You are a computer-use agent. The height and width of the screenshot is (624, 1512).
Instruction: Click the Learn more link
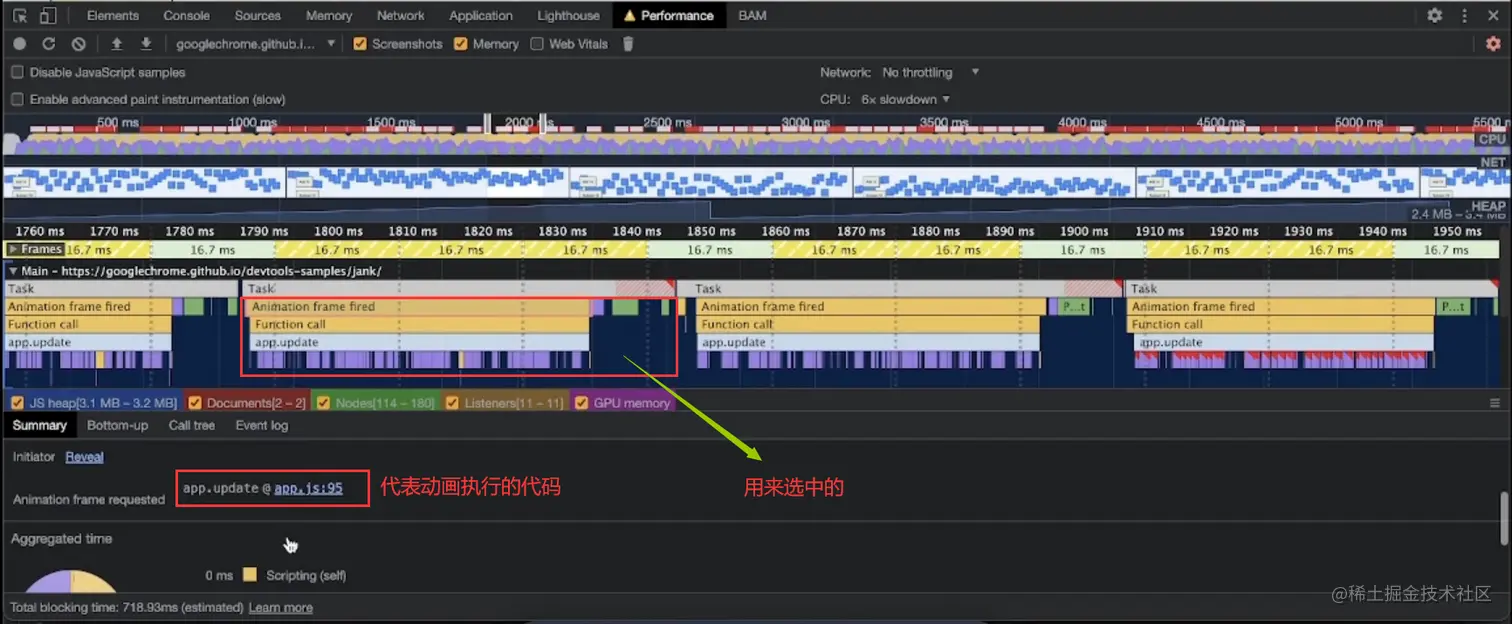point(280,608)
